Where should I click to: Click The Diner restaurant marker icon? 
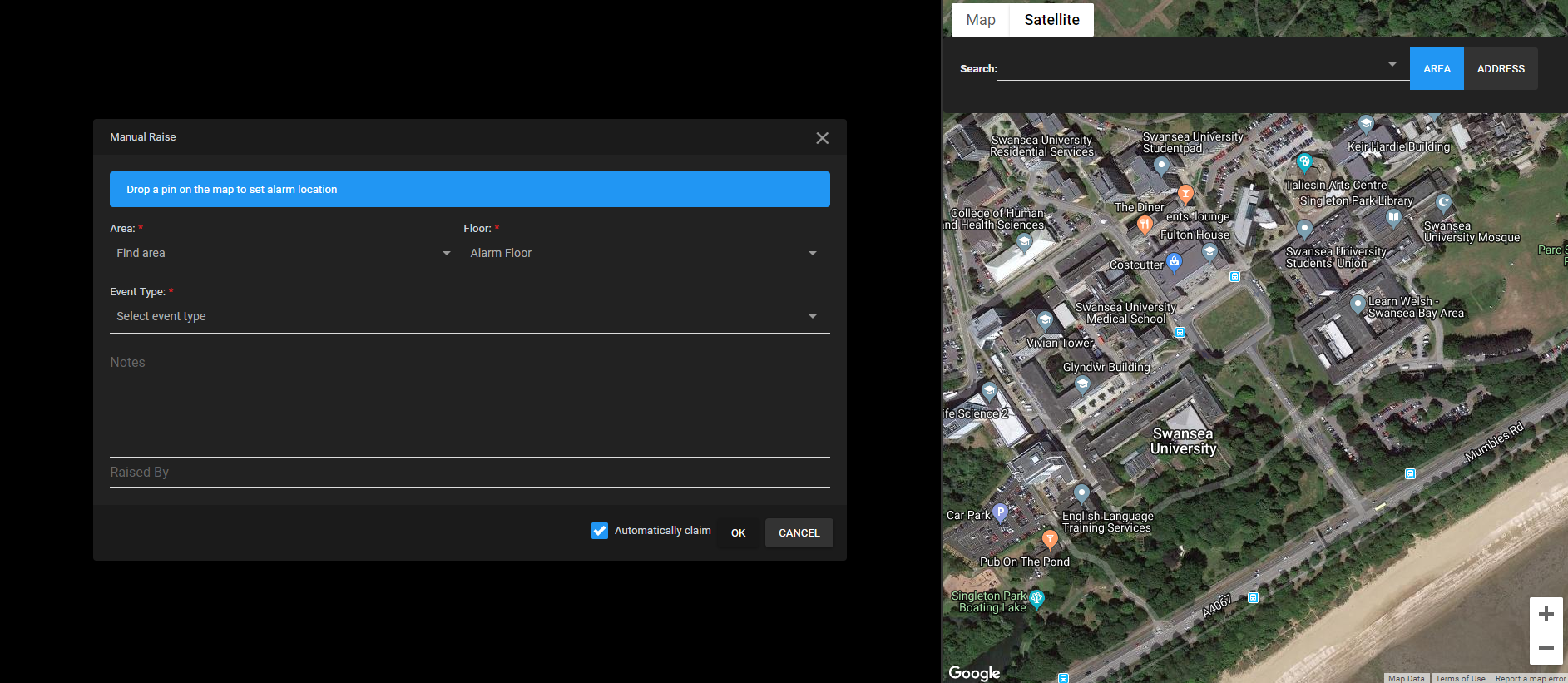click(1145, 224)
